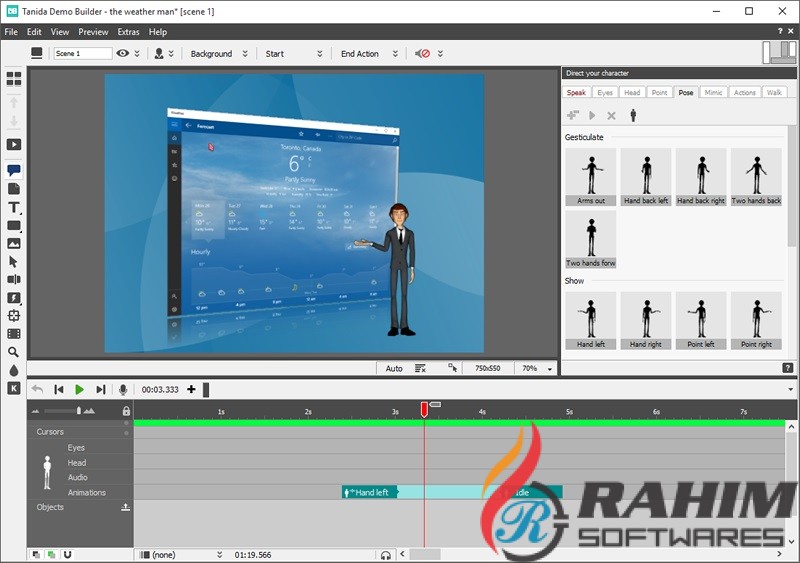Adjust the timeline zoom slider

point(79,410)
